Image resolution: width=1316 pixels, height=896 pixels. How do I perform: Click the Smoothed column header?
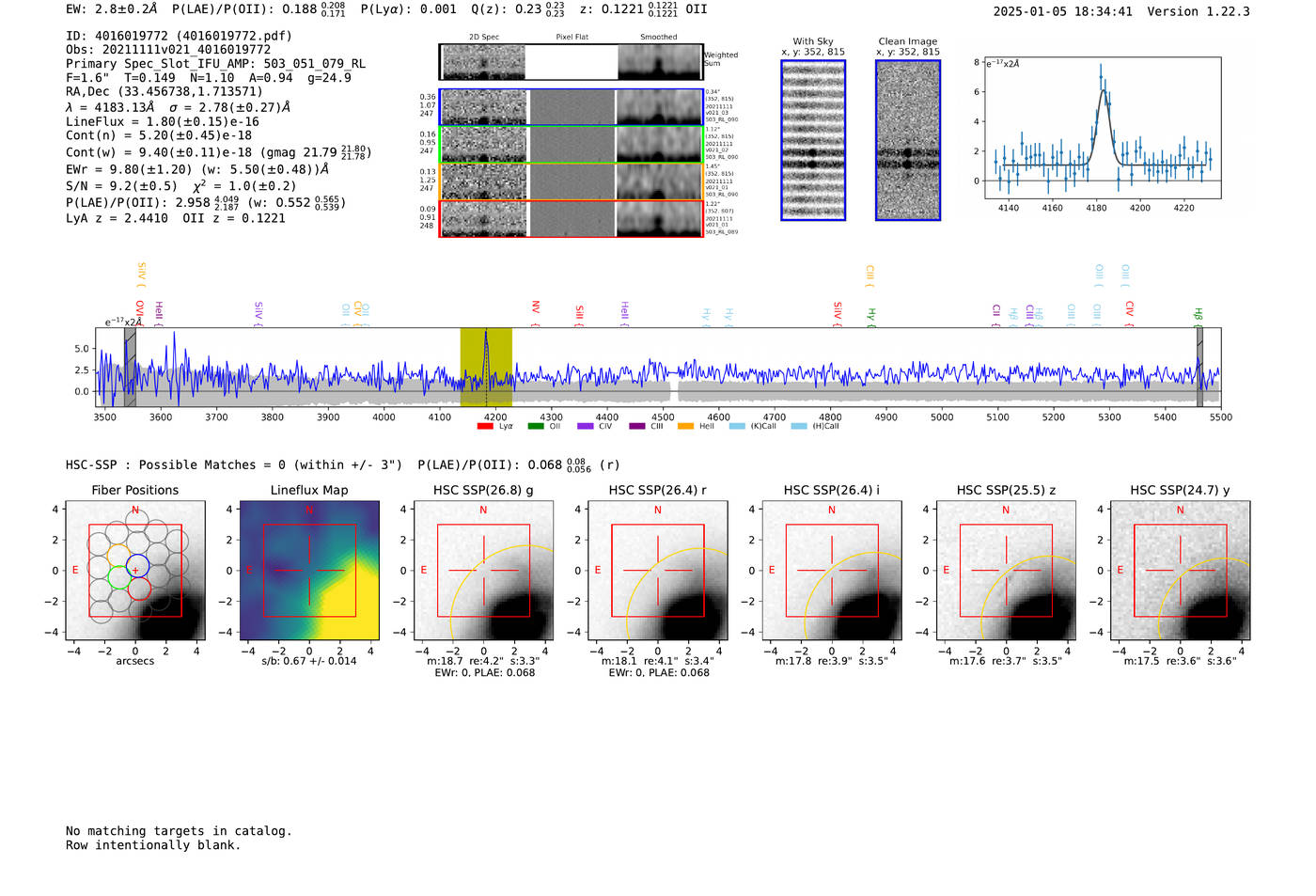(659, 38)
